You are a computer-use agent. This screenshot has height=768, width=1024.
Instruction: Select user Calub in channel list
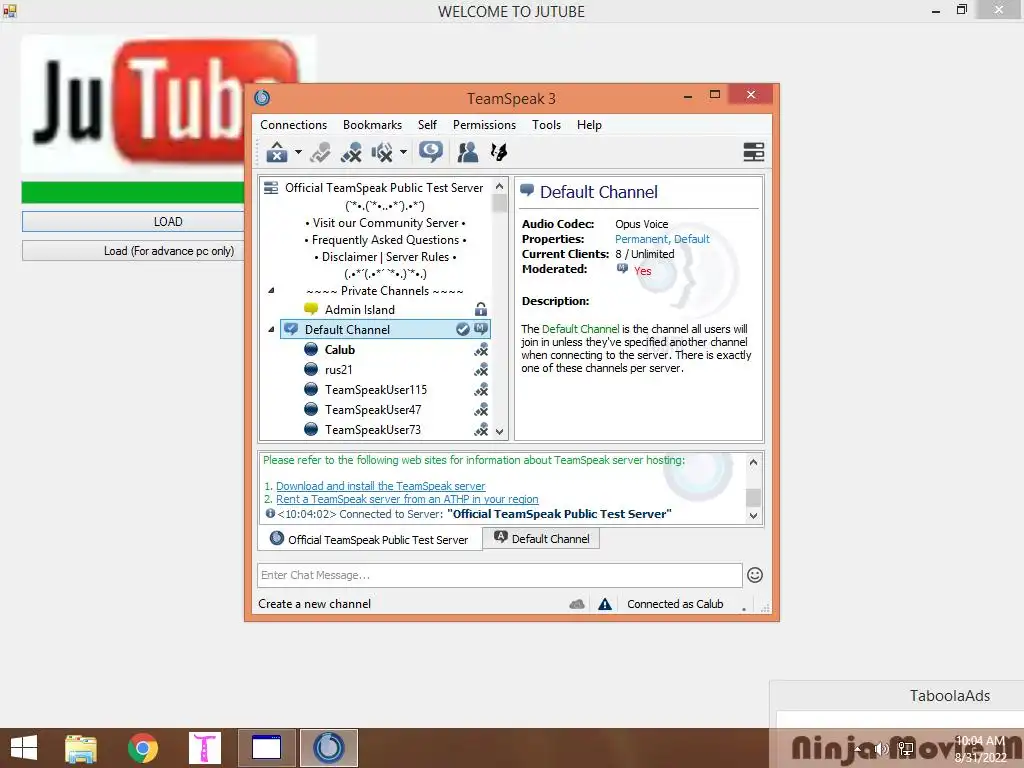[x=340, y=350]
